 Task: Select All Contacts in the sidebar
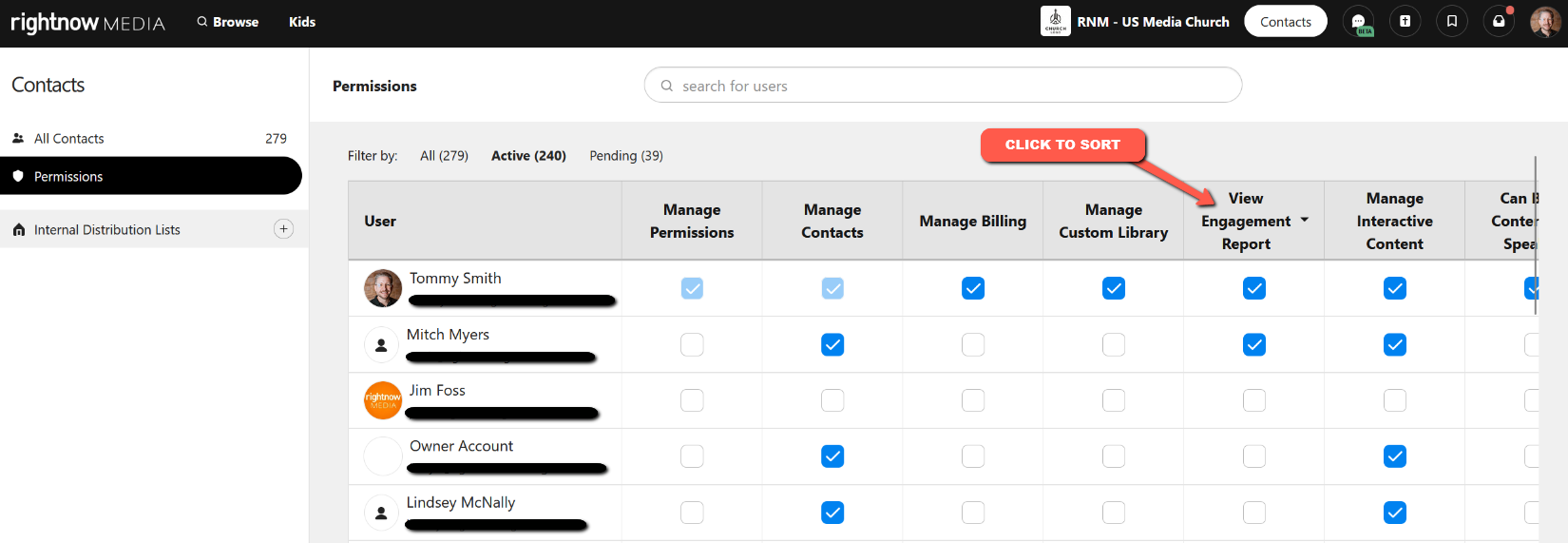(x=152, y=138)
